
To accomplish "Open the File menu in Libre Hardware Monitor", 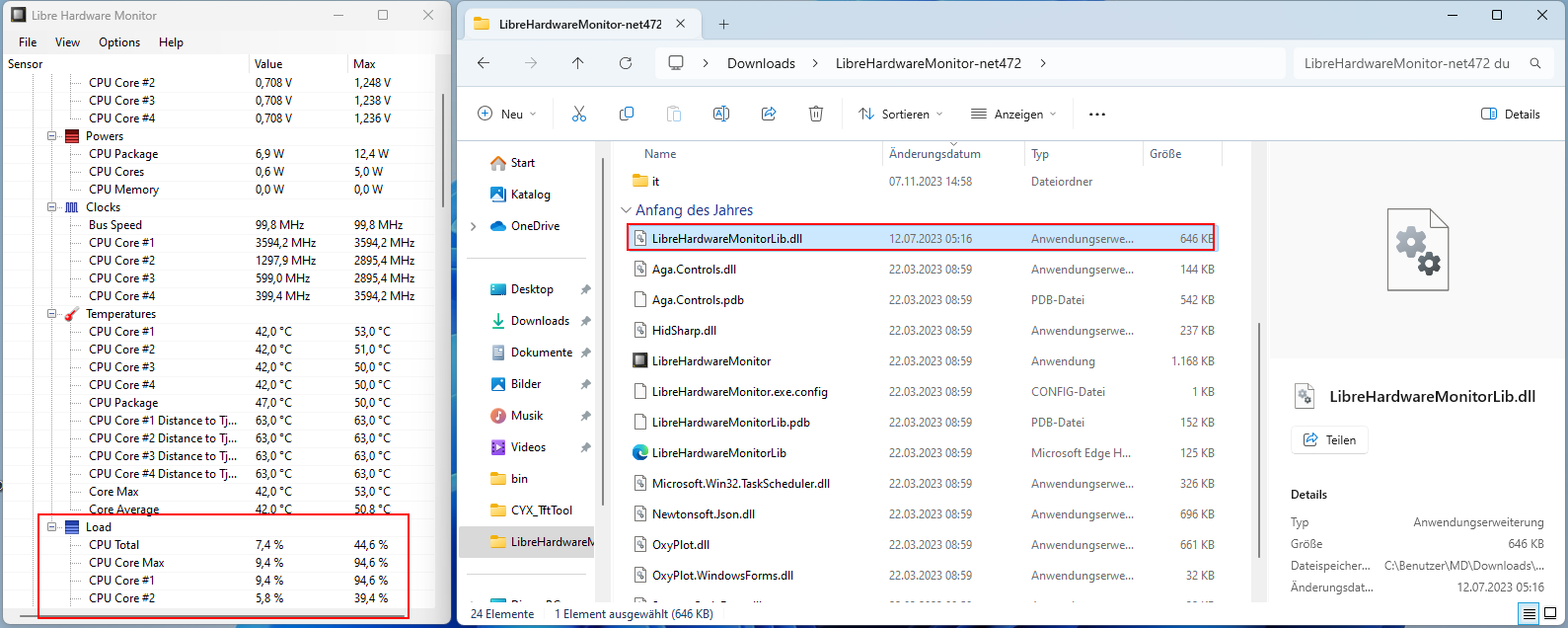I will pyautogui.click(x=28, y=42).
